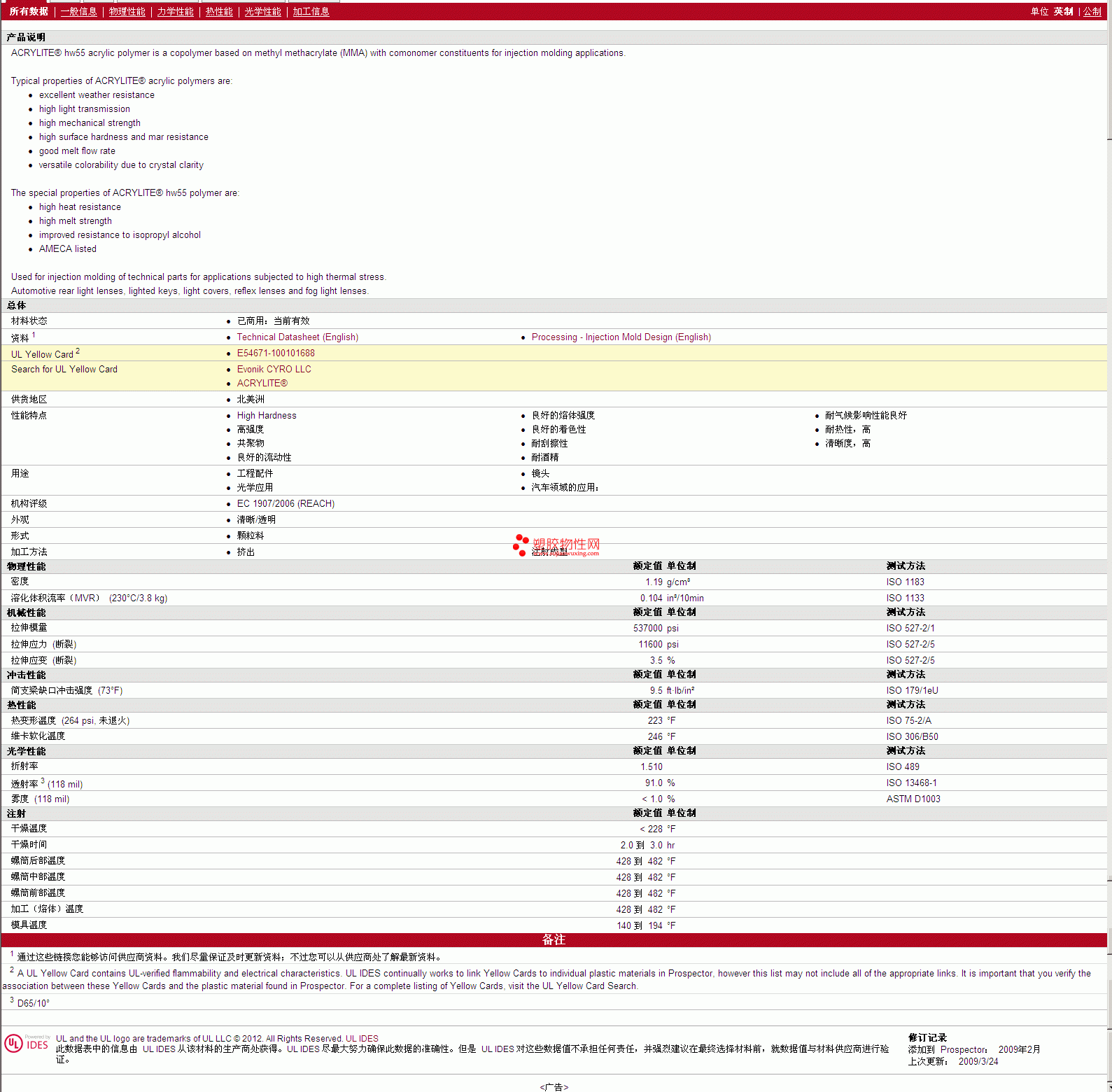Click the 注射 section header
Image resolution: width=1112 pixels, height=1092 pixels.
pos(16,813)
